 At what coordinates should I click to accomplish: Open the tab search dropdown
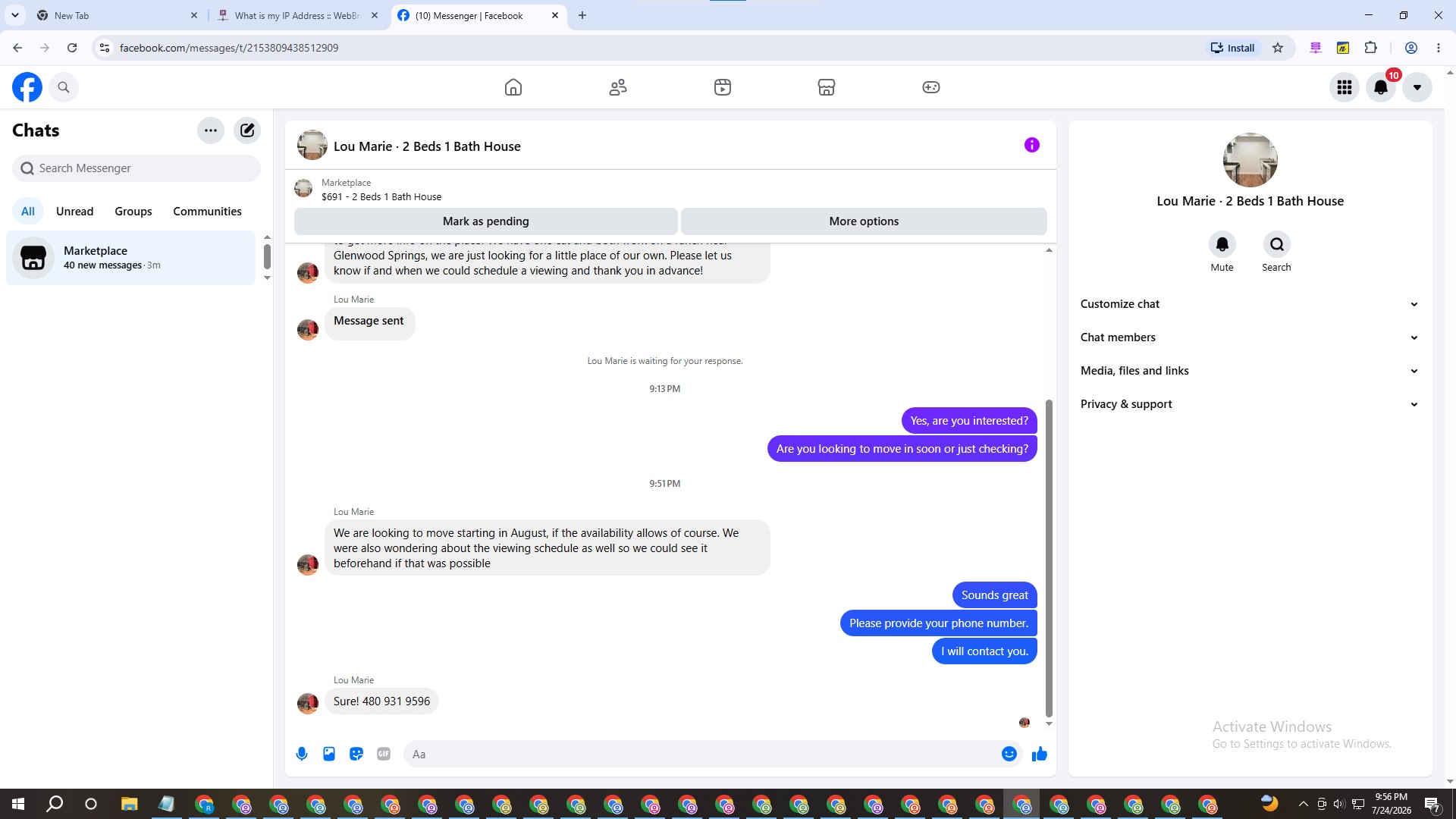15,15
